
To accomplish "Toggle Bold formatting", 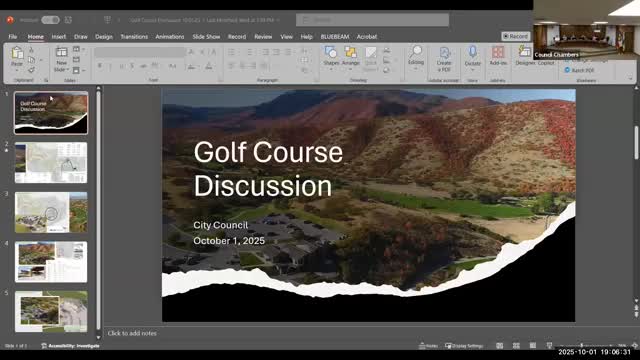I will 100,66.
